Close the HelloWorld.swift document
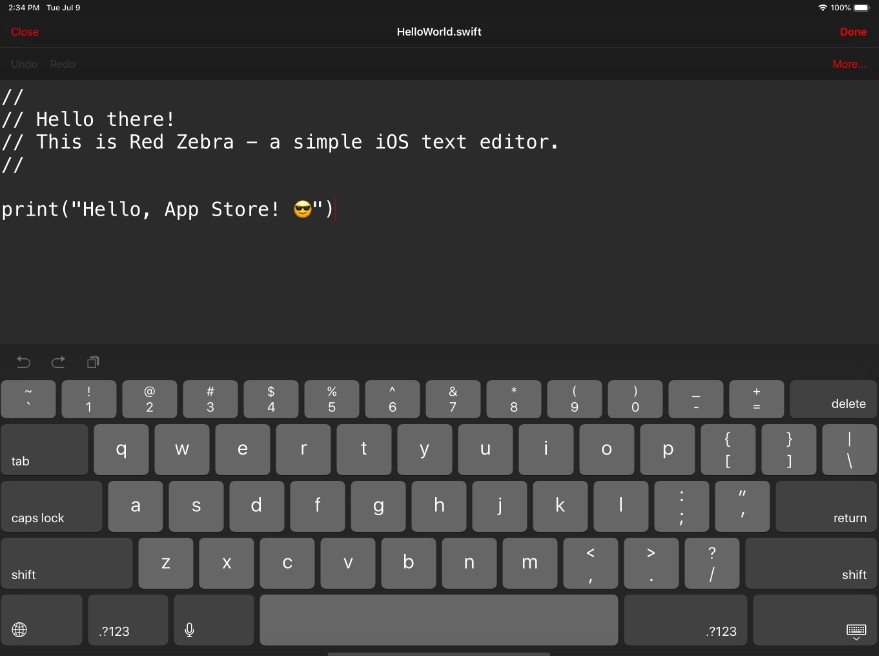Viewport: 879px width, 656px height. point(25,32)
